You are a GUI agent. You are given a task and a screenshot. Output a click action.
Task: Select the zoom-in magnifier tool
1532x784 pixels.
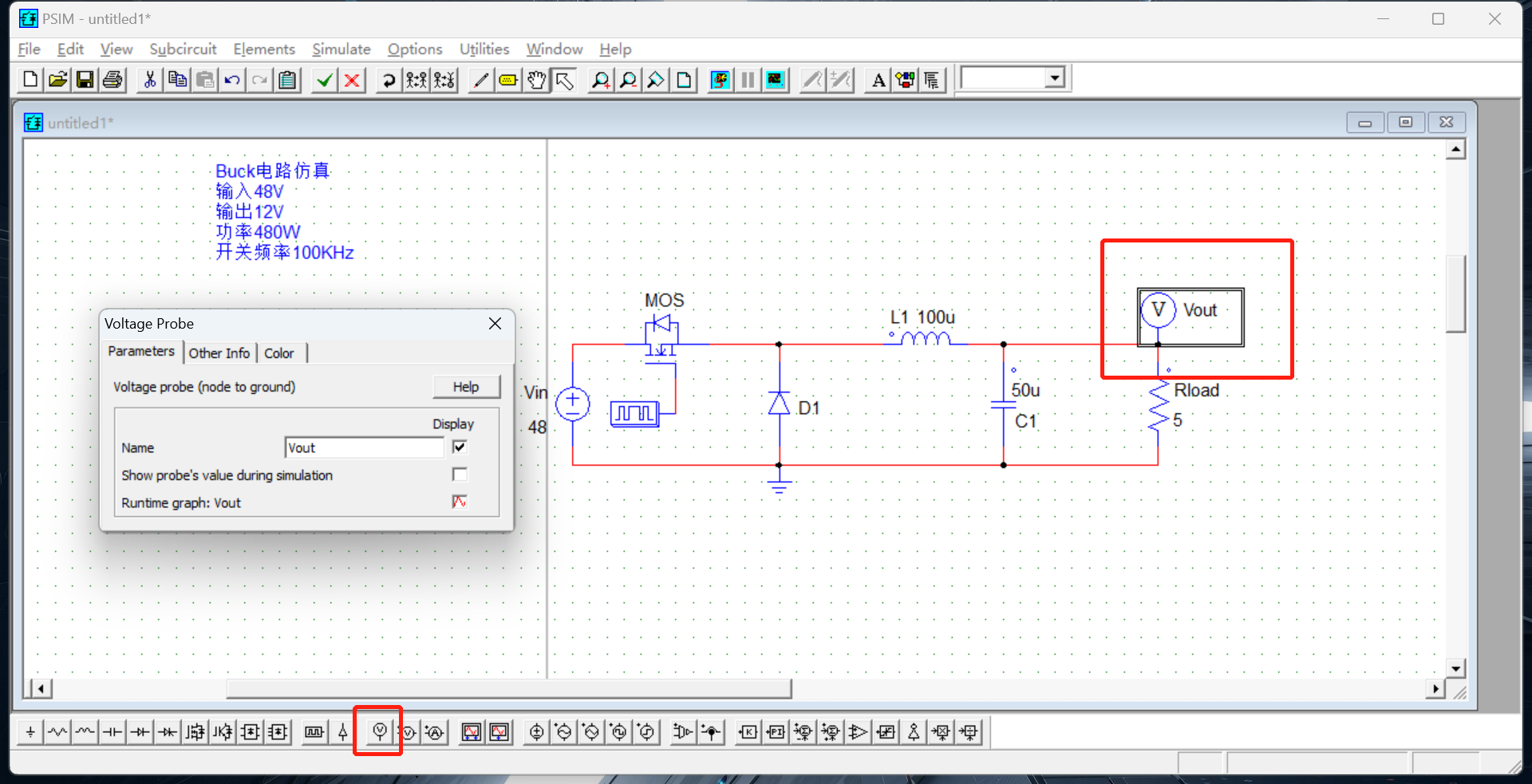601,80
